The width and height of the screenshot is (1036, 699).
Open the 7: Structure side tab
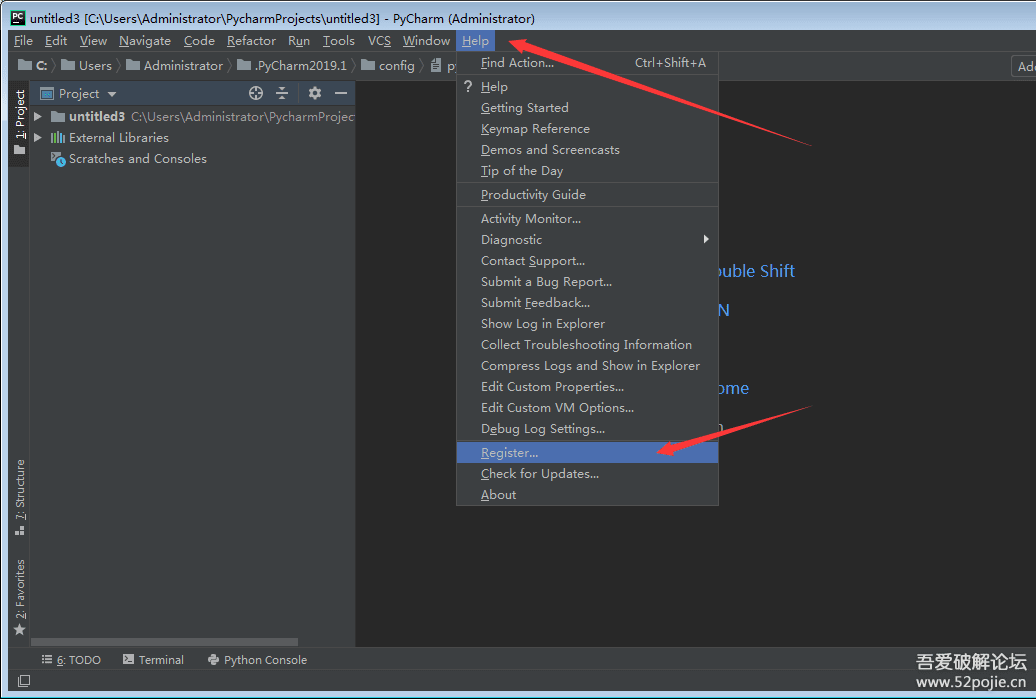[20, 497]
